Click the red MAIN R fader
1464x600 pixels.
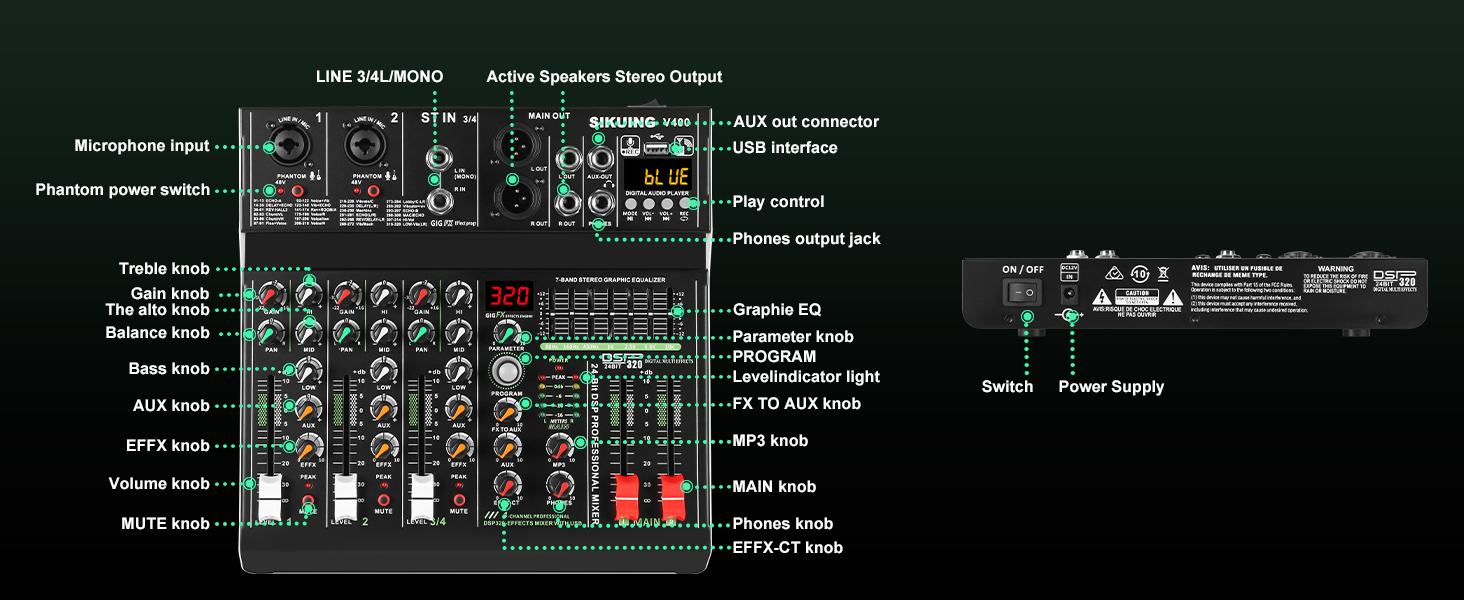[x=674, y=496]
